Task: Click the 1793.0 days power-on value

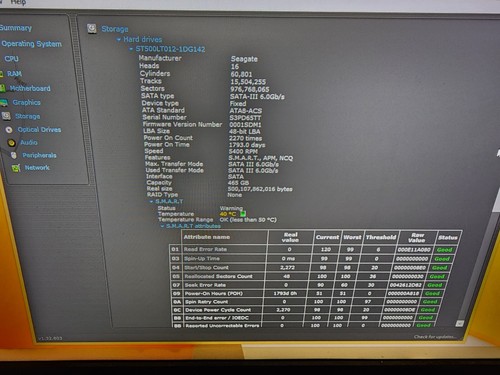Action: [247, 145]
